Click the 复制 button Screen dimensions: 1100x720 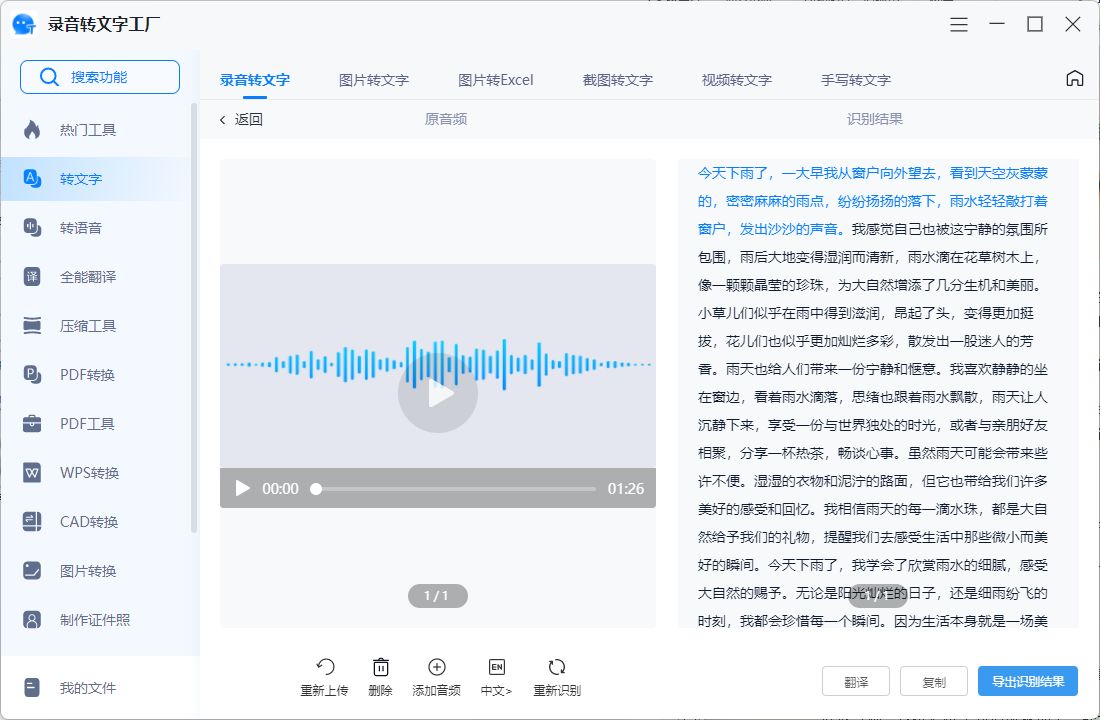(x=934, y=681)
